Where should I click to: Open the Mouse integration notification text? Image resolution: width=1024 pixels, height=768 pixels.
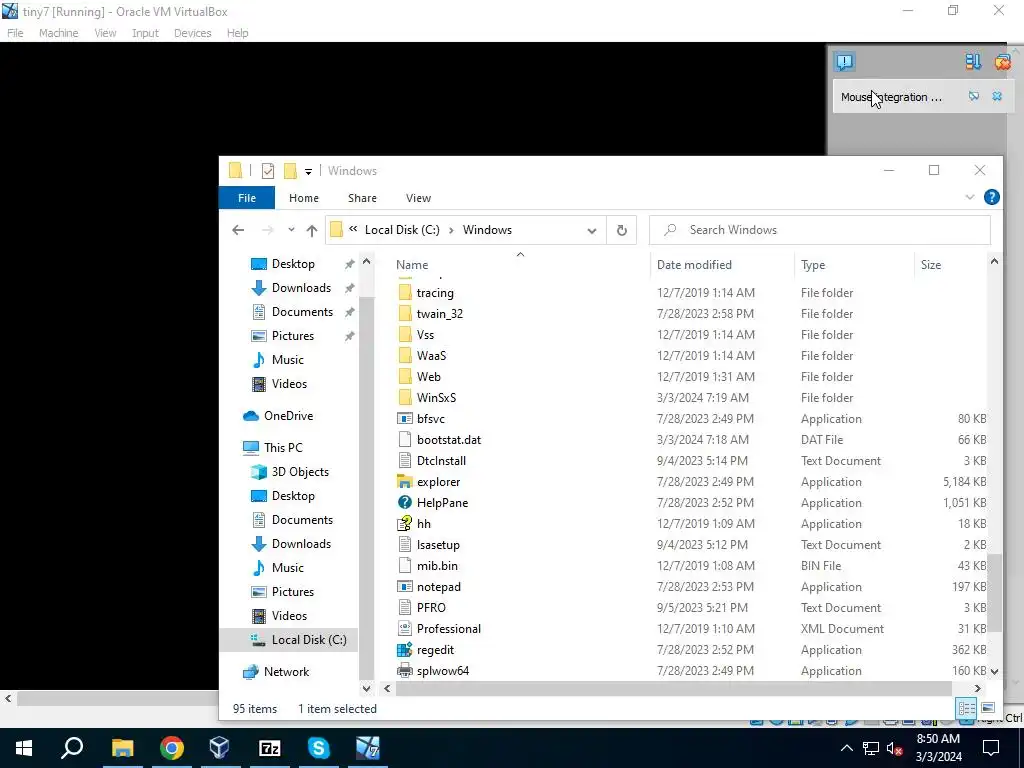891,97
